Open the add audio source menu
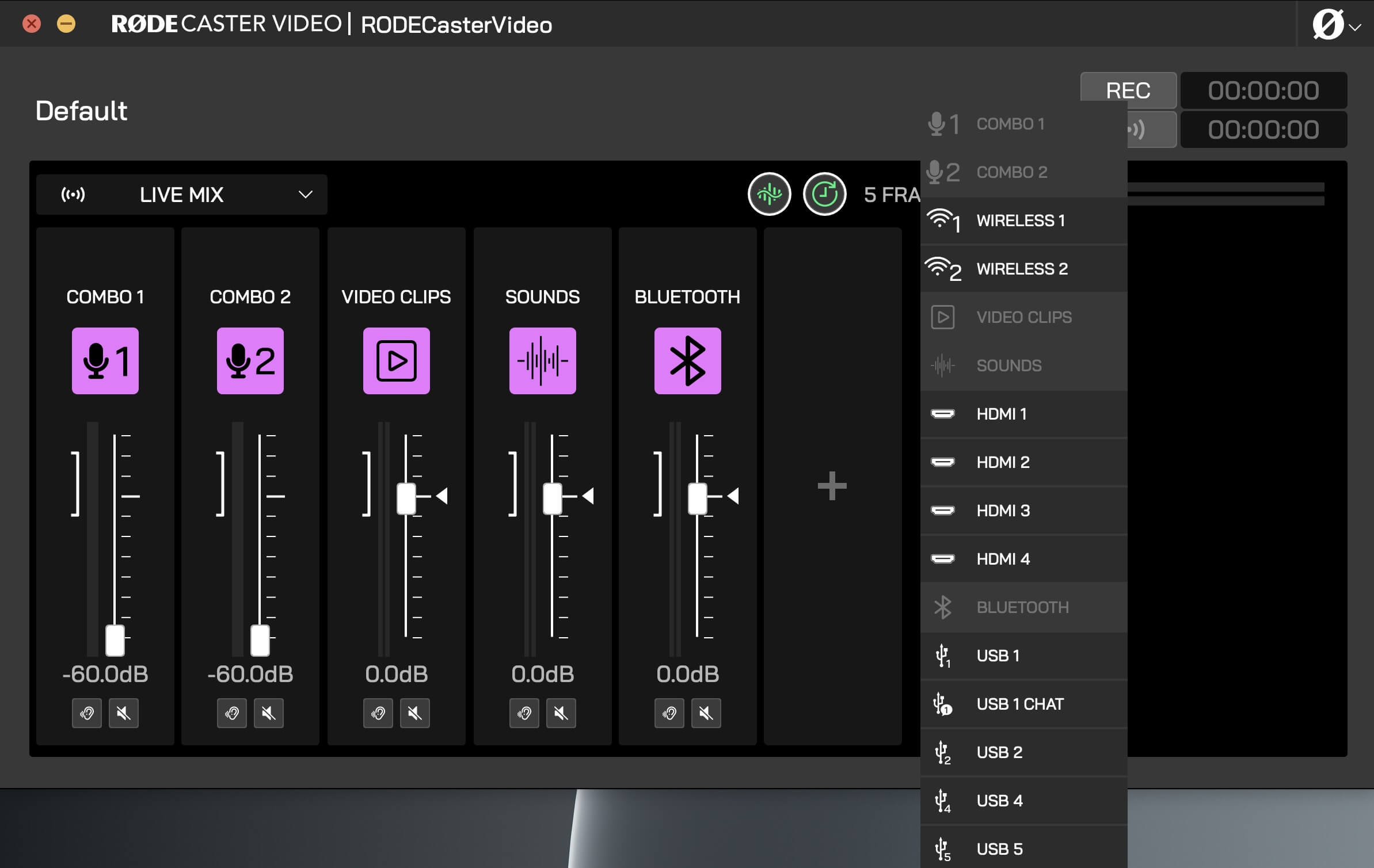This screenshot has height=868, width=1374. [x=832, y=487]
